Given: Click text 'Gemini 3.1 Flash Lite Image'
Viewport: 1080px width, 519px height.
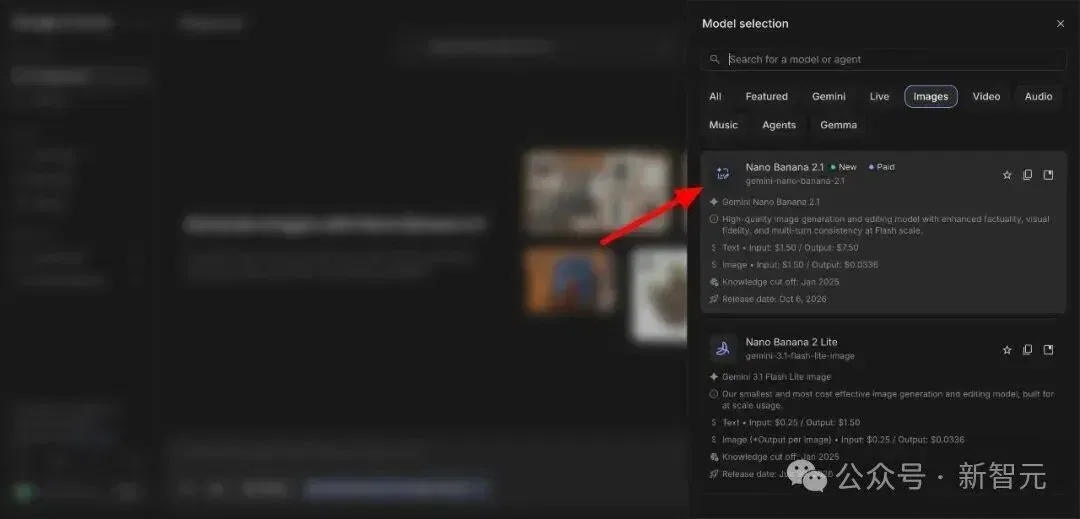Looking at the screenshot, I should click(776, 377).
